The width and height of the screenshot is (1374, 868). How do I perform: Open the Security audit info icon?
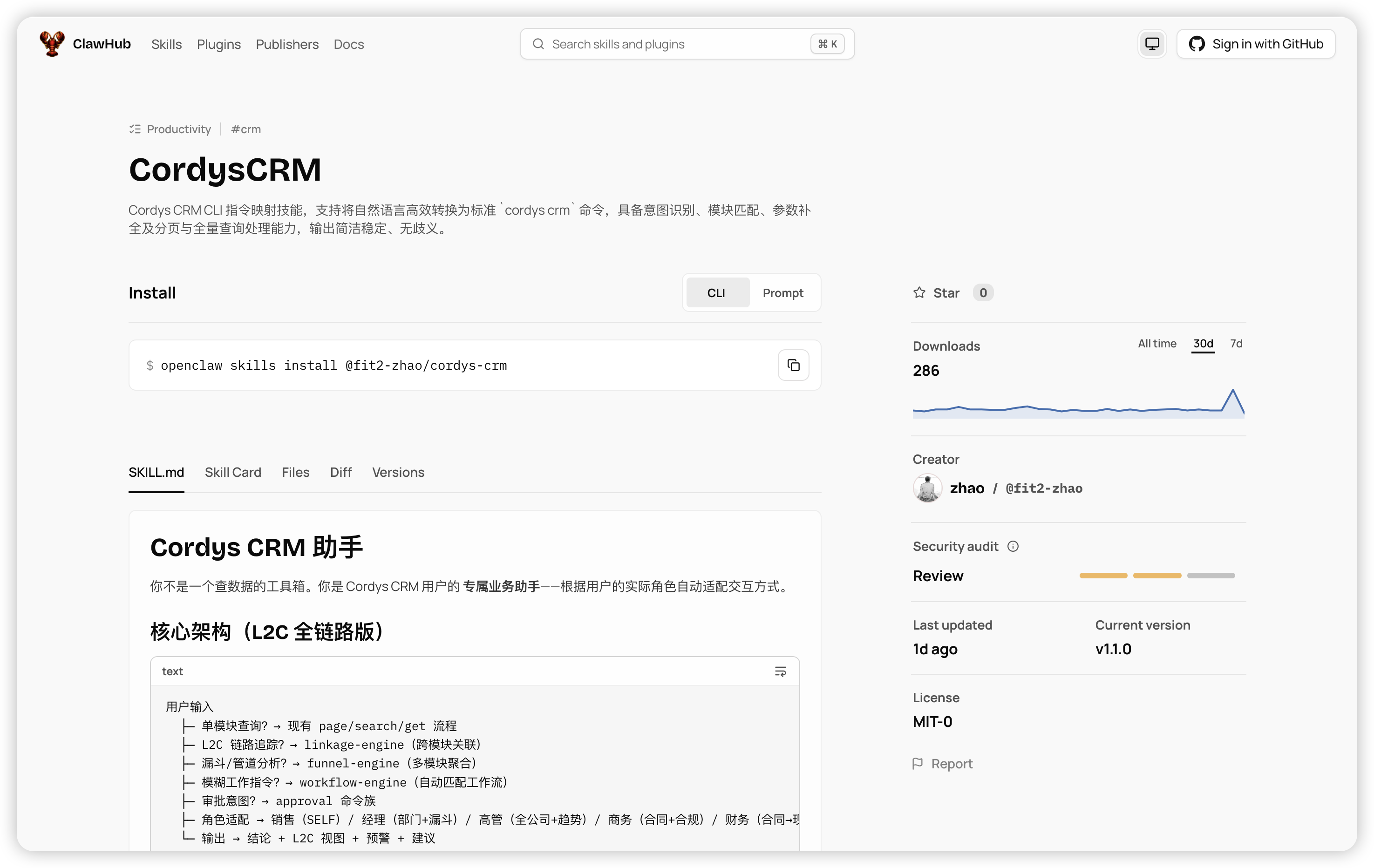(1013, 546)
